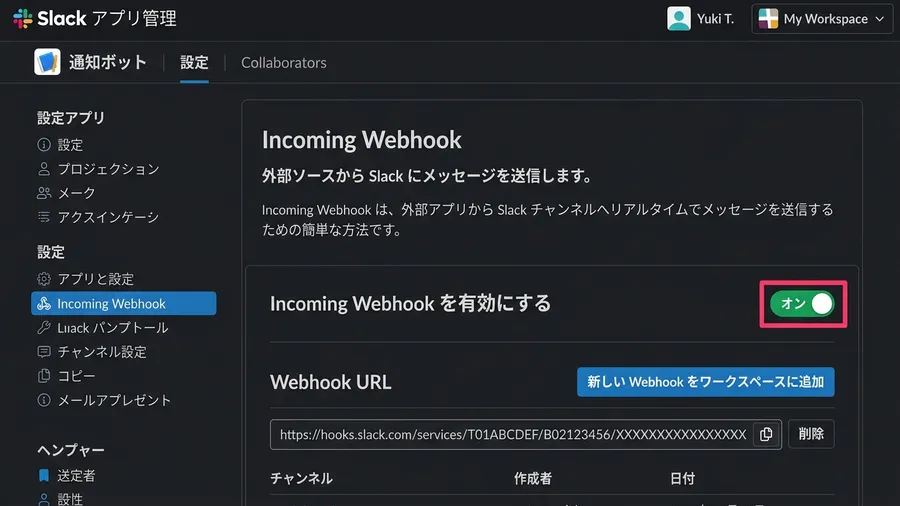Screen dimensions: 900x506
Task: Click the Incoming Webhook heading
Action: pos(362,140)
